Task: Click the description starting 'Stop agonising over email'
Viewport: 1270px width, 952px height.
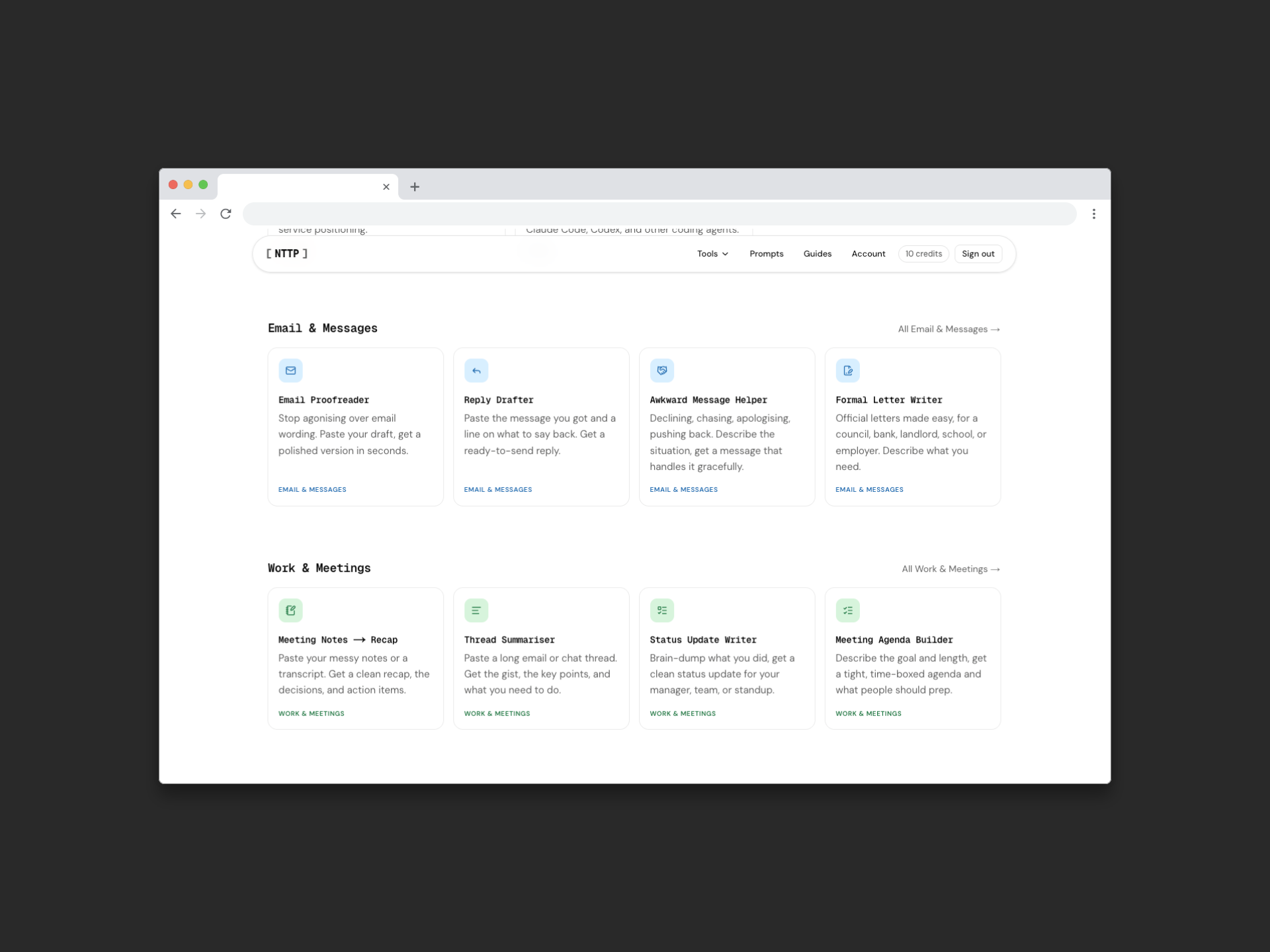Action: pyautogui.click(x=349, y=434)
